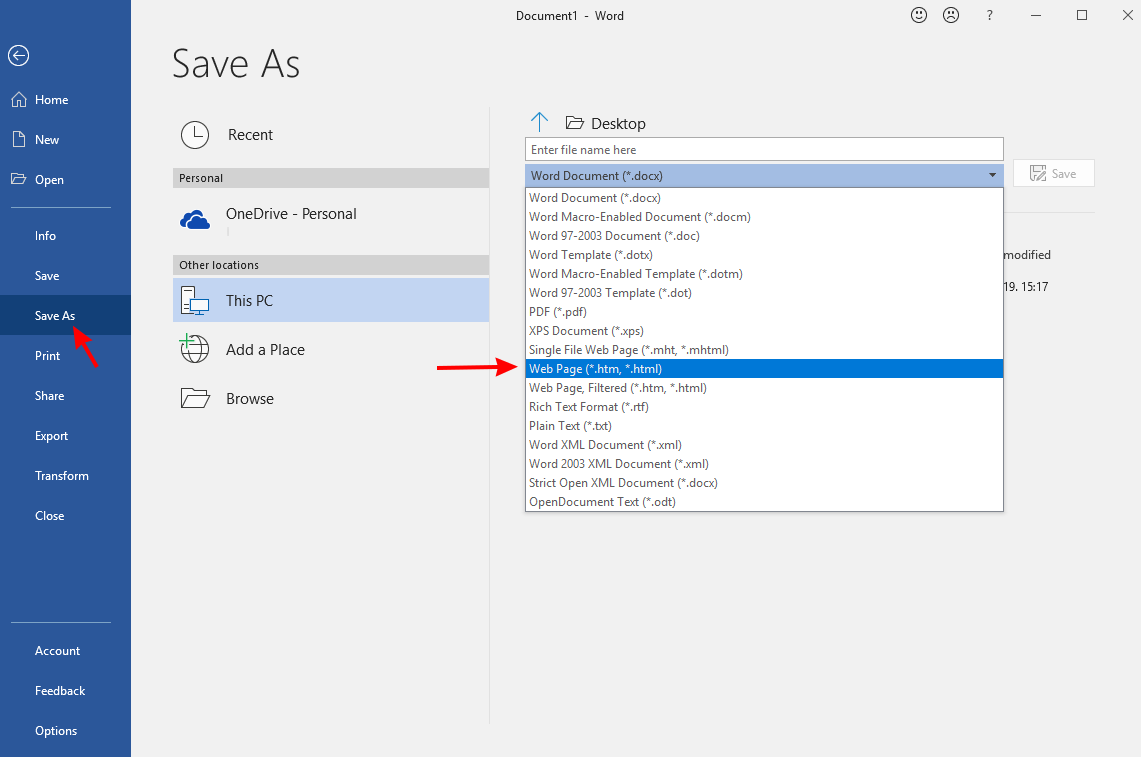Select Save in the backstage menu
This screenshot has width=1141, height=757.
coord(65,276)
